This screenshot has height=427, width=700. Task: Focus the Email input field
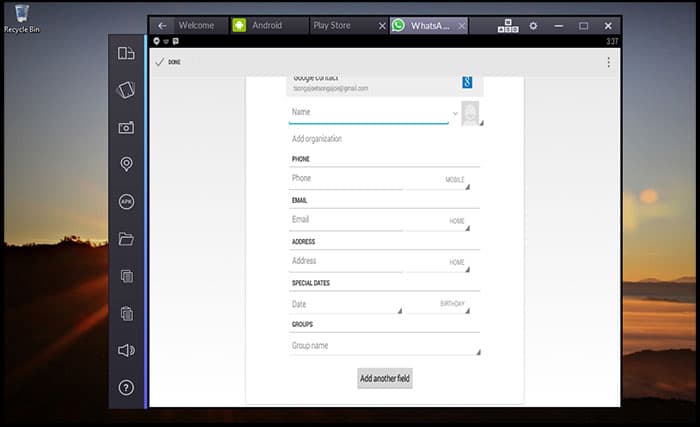[346, 220]
